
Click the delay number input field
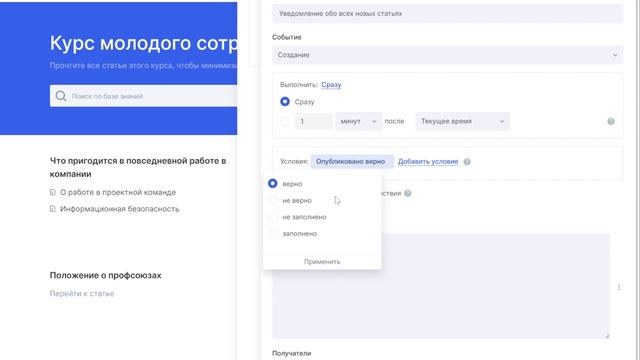313,121
